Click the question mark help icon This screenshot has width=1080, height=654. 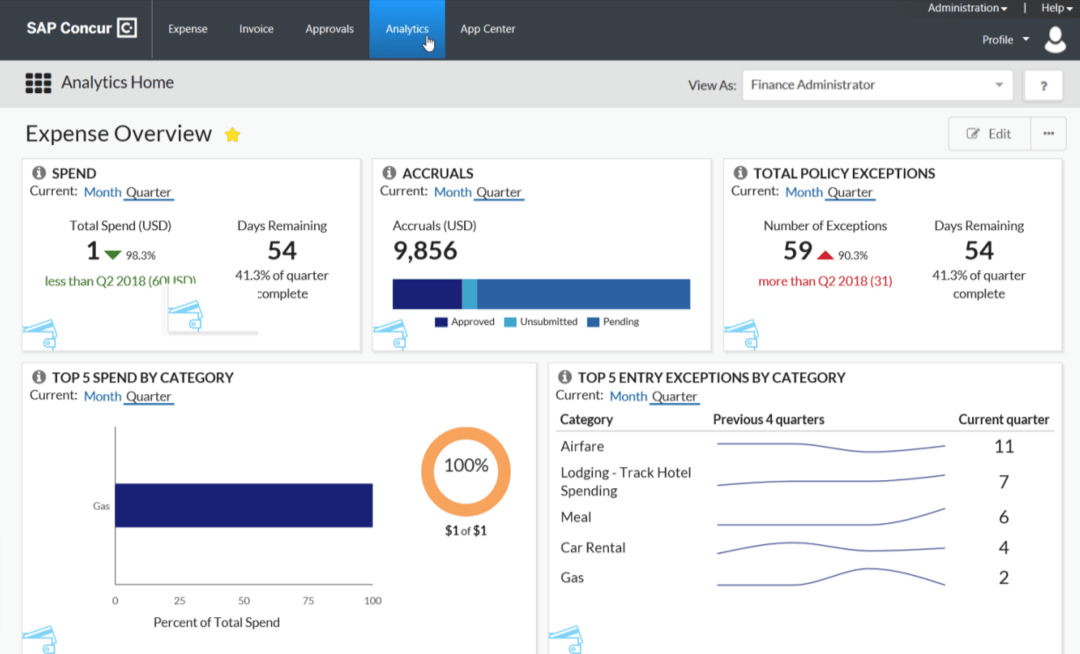point(1043,85)
